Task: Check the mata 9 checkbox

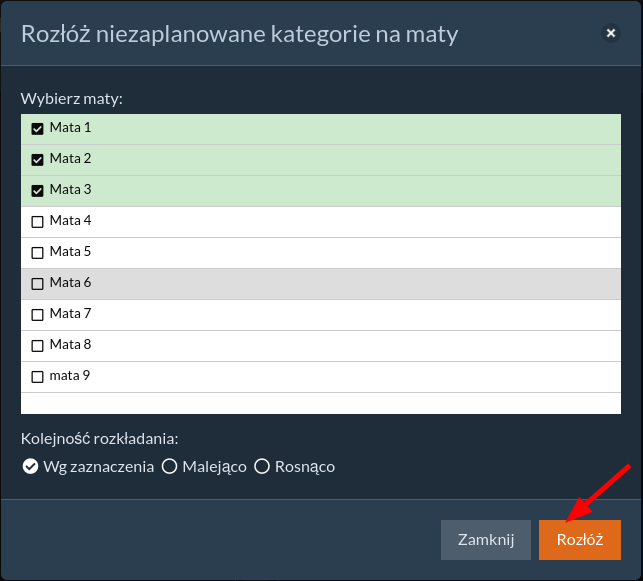Action: point(38,377)
